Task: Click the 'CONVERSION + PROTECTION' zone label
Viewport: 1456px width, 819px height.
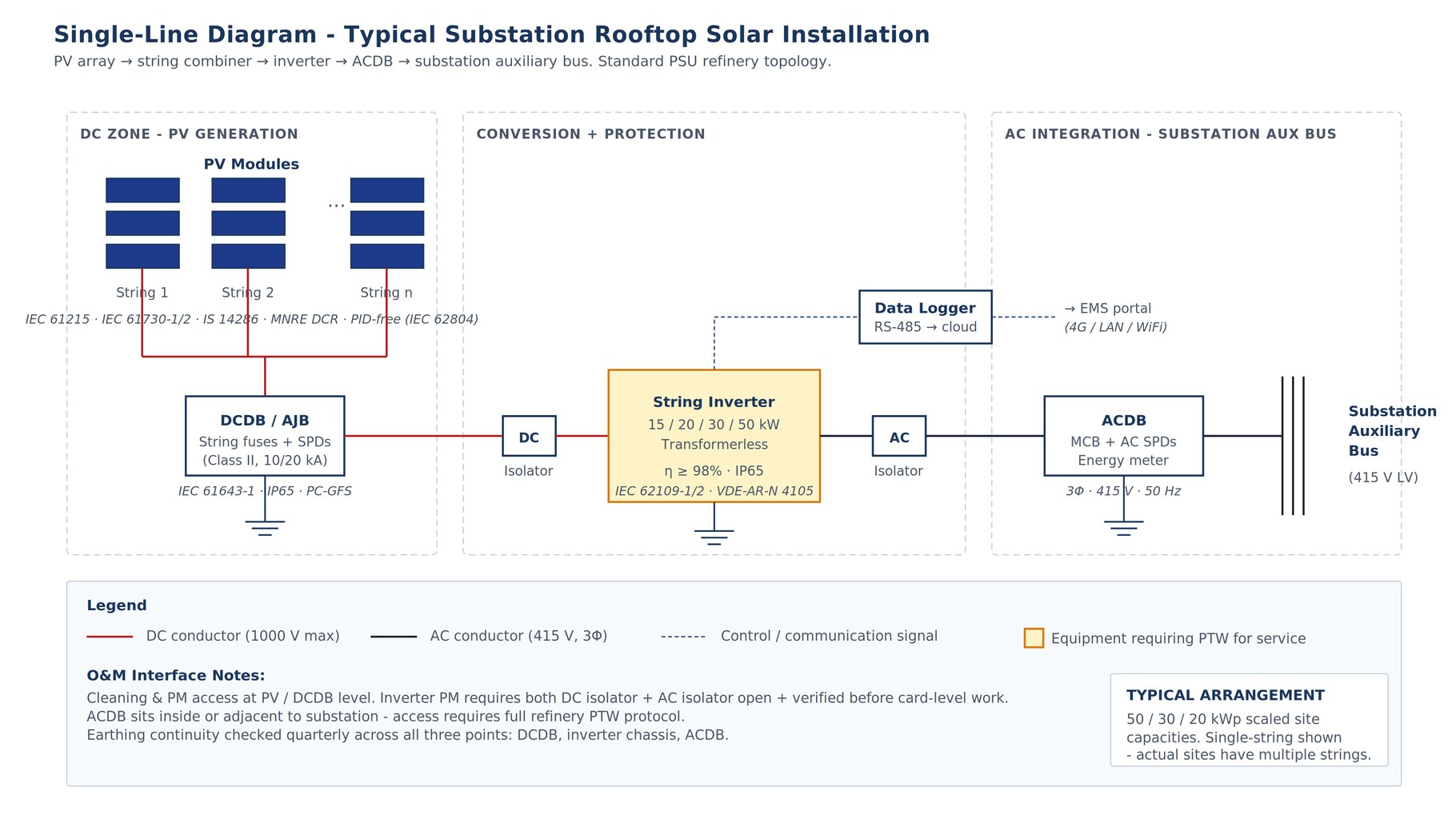Action: [590, 134]
